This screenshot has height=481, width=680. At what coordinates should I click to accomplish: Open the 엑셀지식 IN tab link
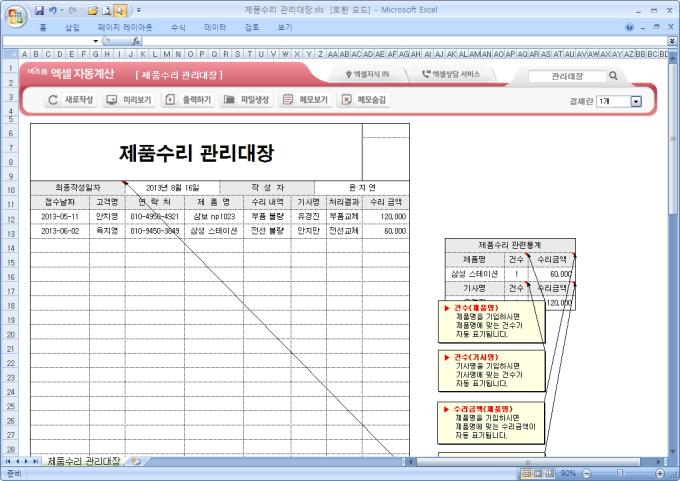coord(367,74)
